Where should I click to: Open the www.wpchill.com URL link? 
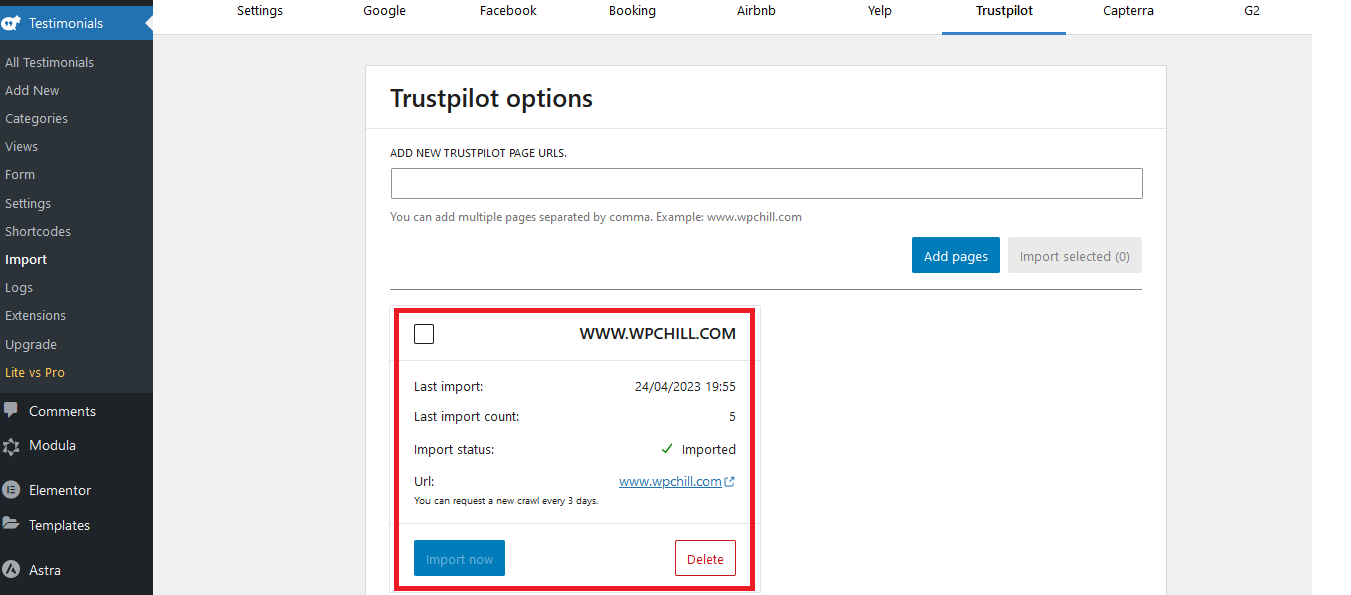pos(670,482)
